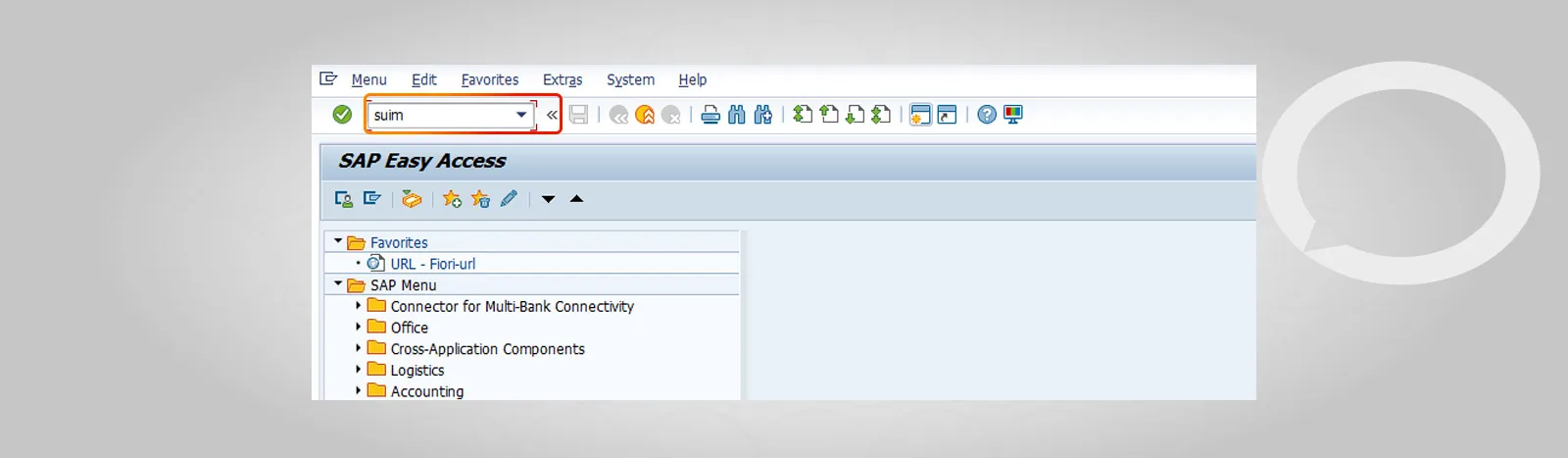1568x458 pixels.
Task: Expand Connector for Multi-Bank Connectivity node
Action: [358, 306]
